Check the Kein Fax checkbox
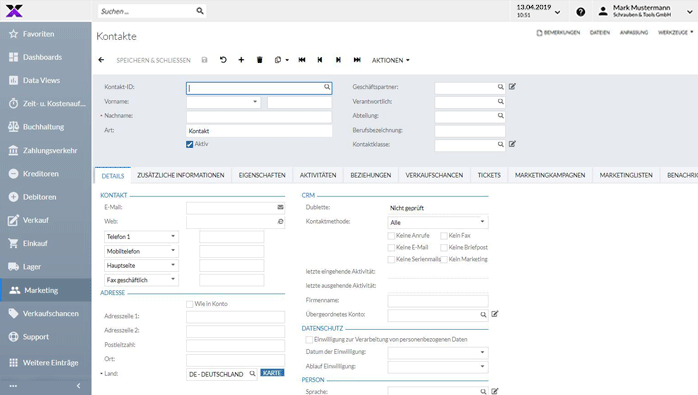 444,236
